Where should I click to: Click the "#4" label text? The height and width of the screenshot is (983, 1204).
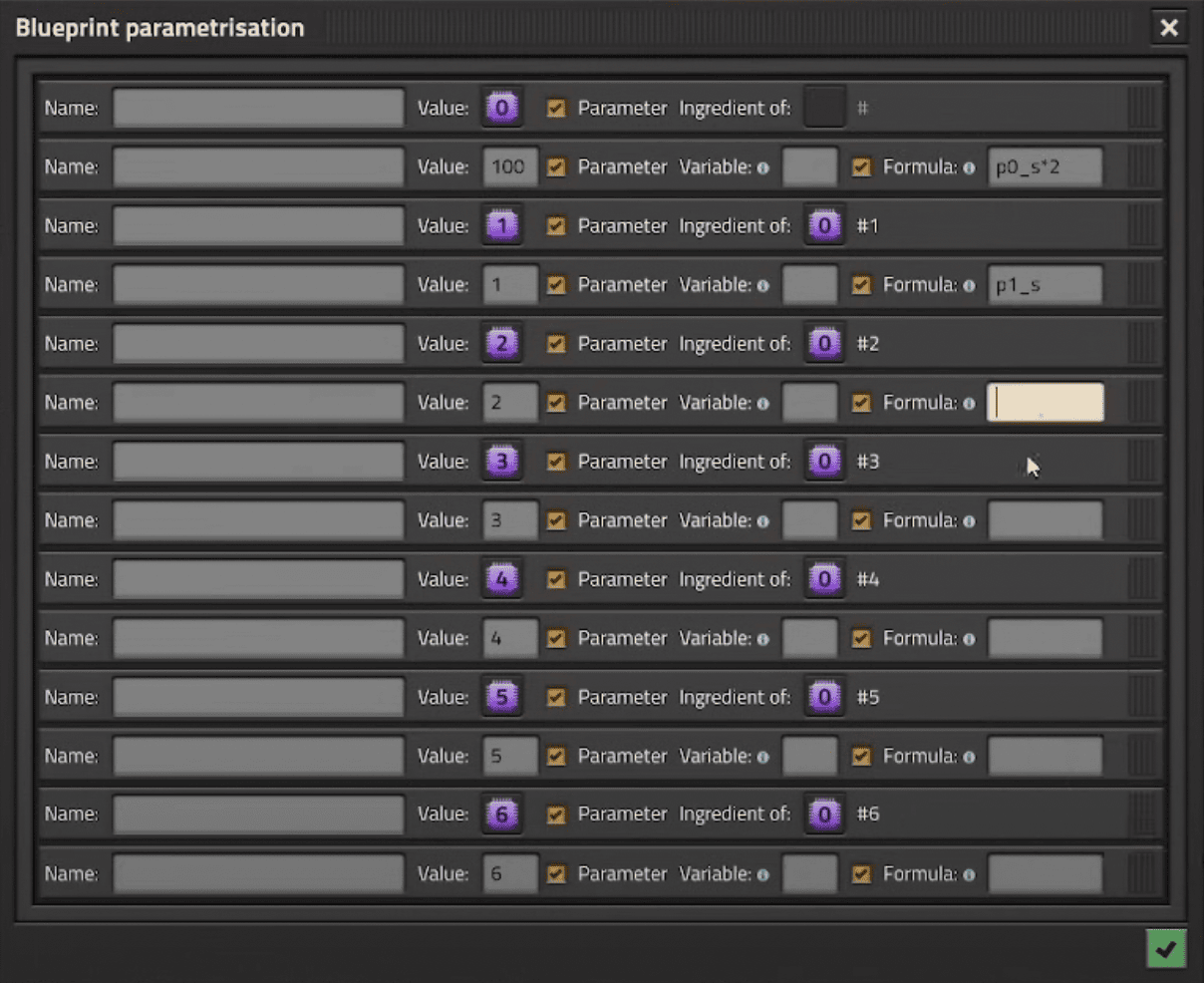click(x=868, y=578)
